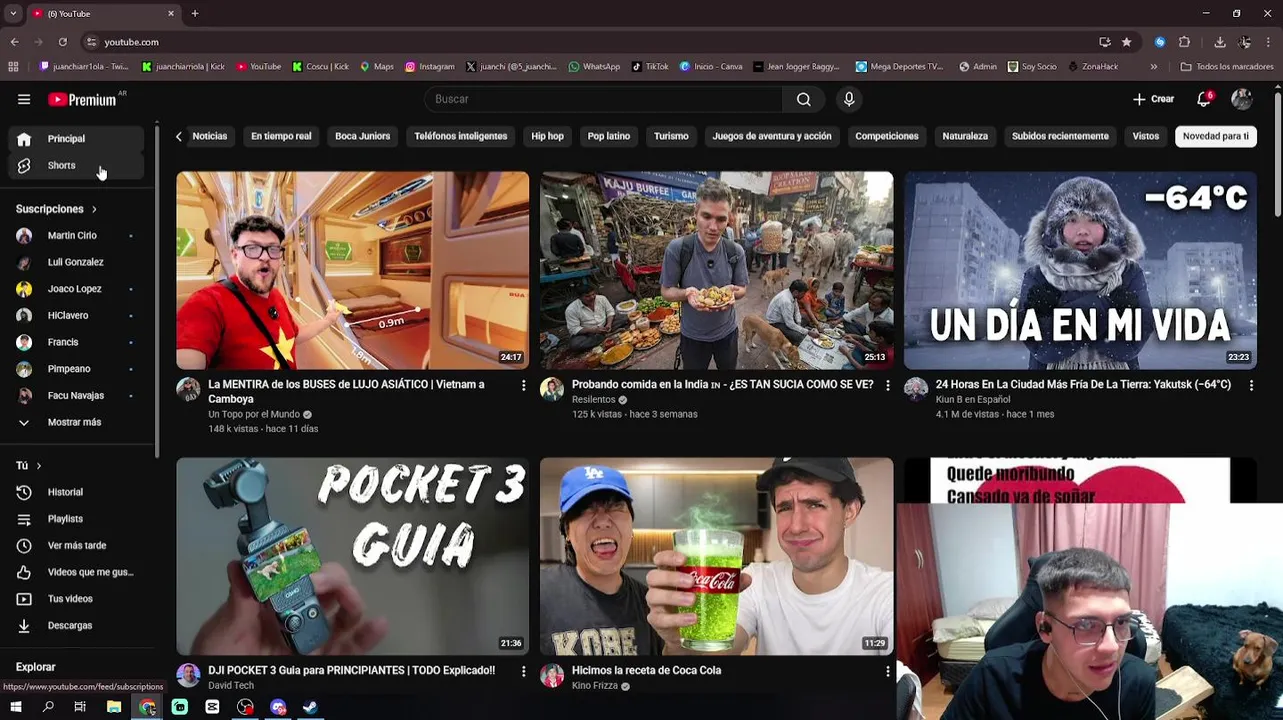The image size is (1283, 720).
Task: Go to Principal home in sidebar
Action: [x=76, y=139]
